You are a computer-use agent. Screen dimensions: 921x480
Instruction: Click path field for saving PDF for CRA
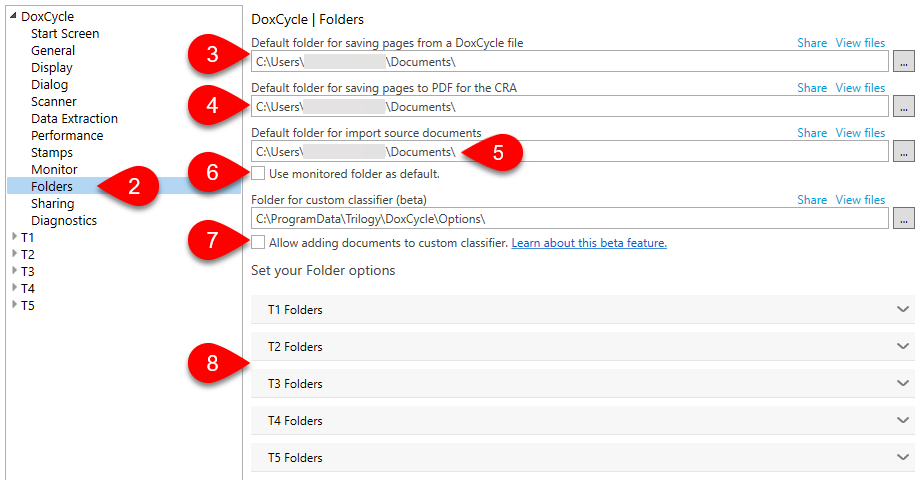[x=570, y=106]
